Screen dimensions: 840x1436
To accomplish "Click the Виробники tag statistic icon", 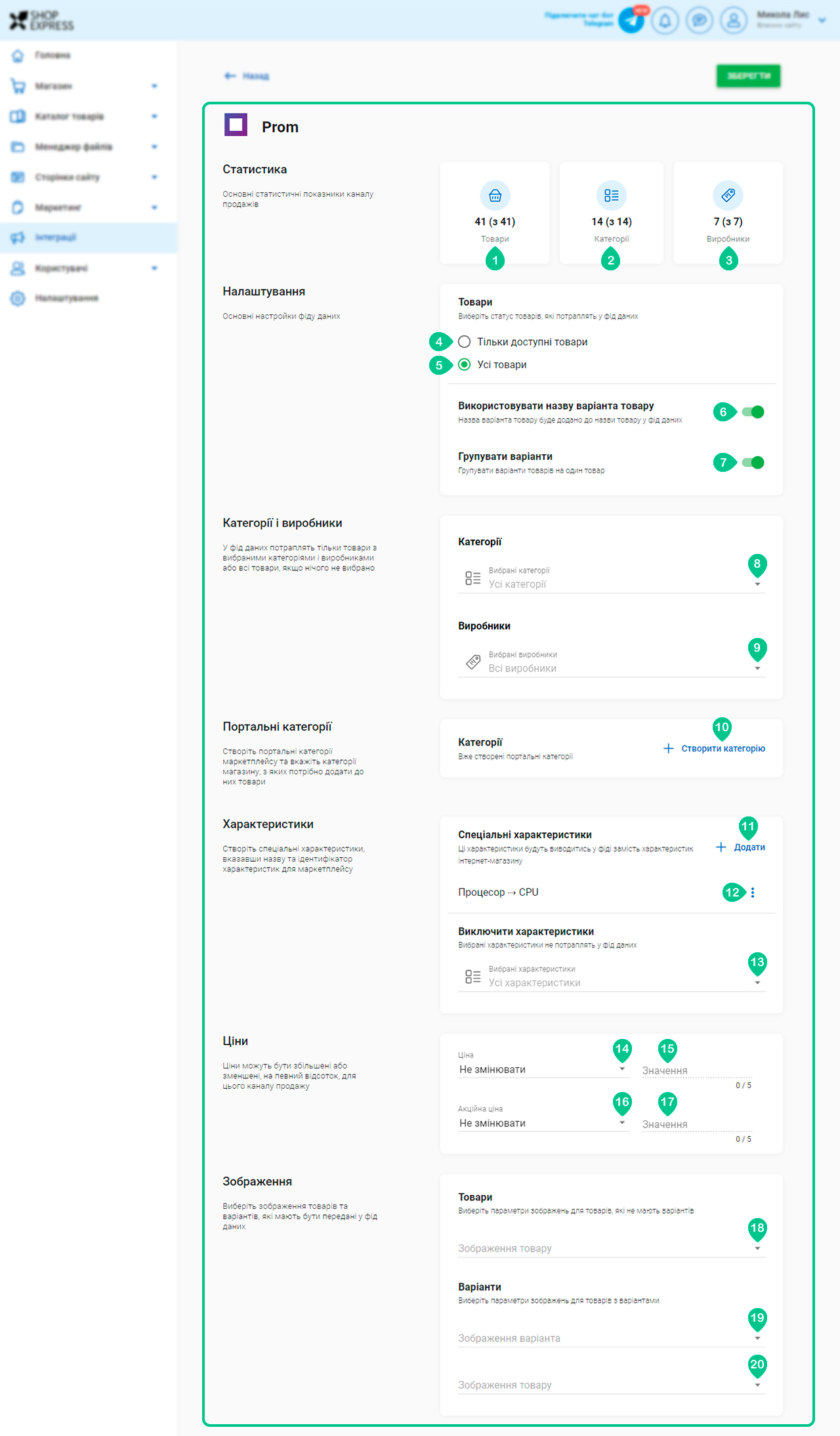I will (x=728, y=196).
